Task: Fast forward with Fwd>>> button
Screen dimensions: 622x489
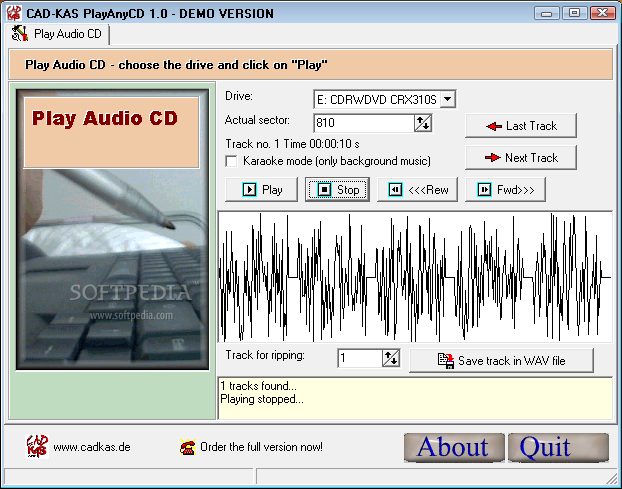Action: pyautogui.click(x=505, y=190)
